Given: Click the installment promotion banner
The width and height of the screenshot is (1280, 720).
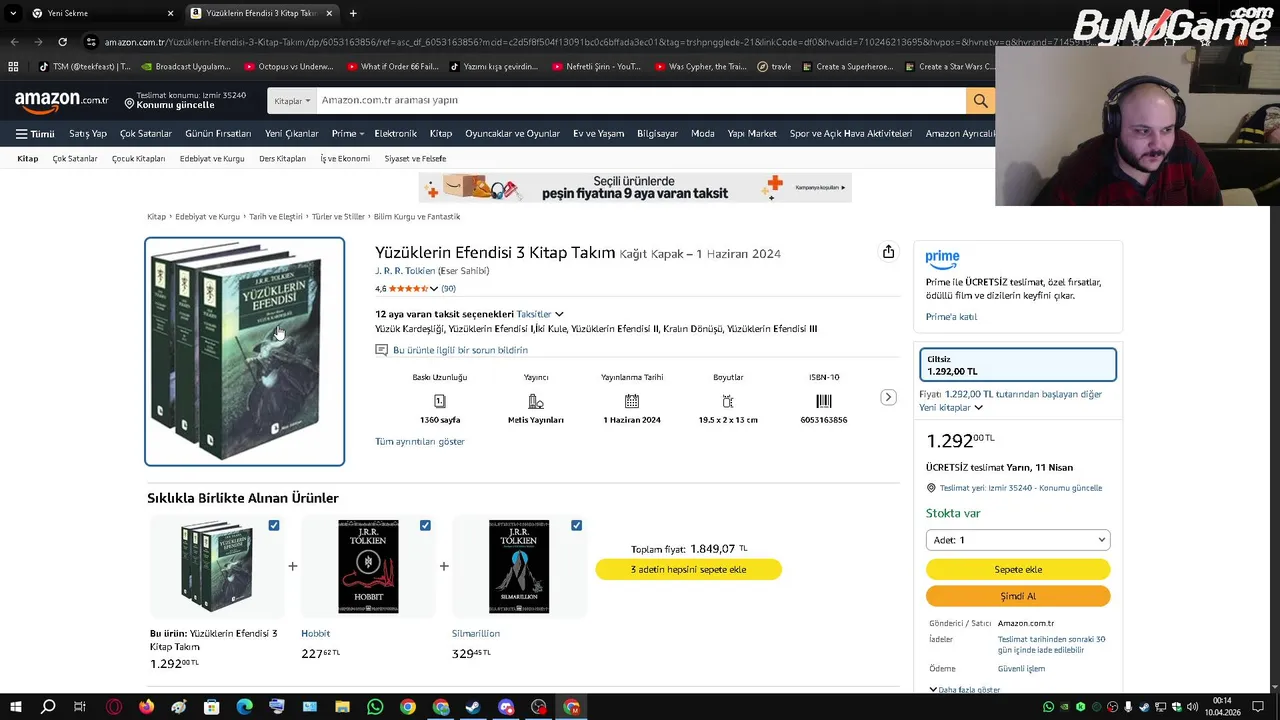Looking at the screenshot, I should click(x=635, y=187).
